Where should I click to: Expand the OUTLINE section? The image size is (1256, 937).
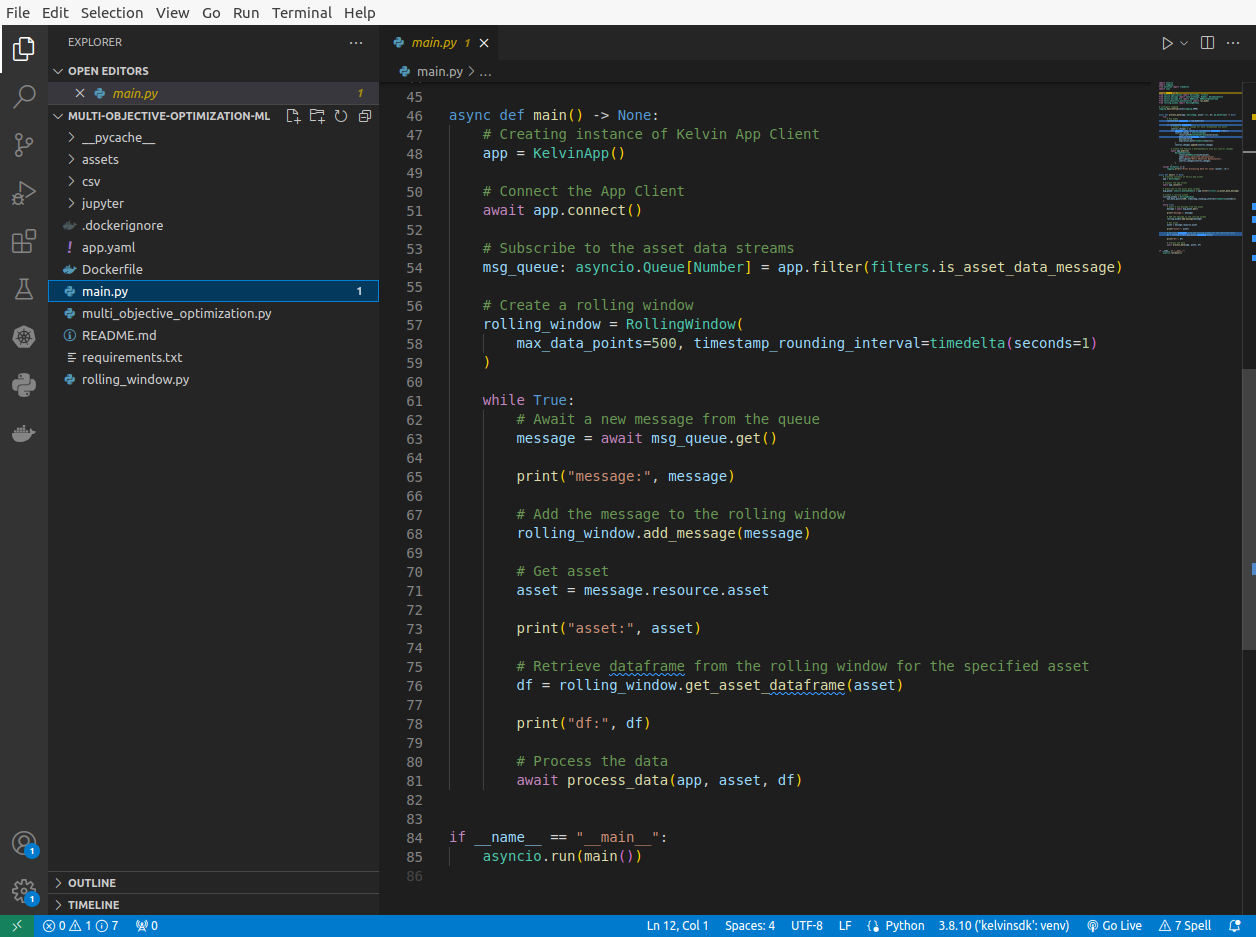click(92, 883)
